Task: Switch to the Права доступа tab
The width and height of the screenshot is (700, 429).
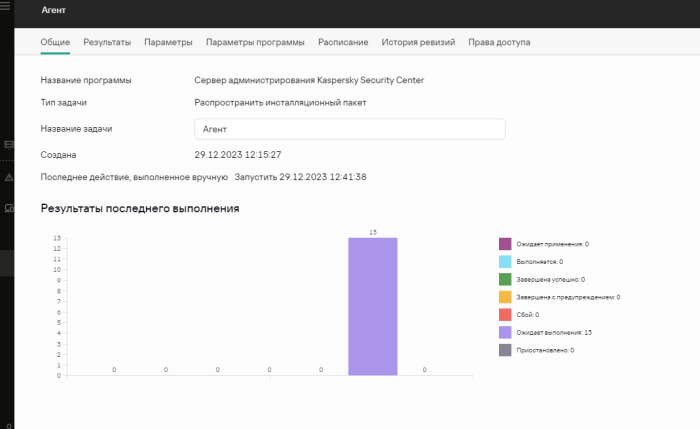Action: pos(499,42)
